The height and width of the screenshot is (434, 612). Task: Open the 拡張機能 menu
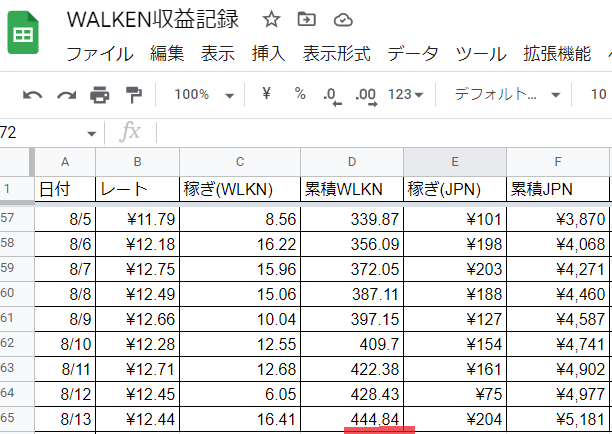coord(557,53)
